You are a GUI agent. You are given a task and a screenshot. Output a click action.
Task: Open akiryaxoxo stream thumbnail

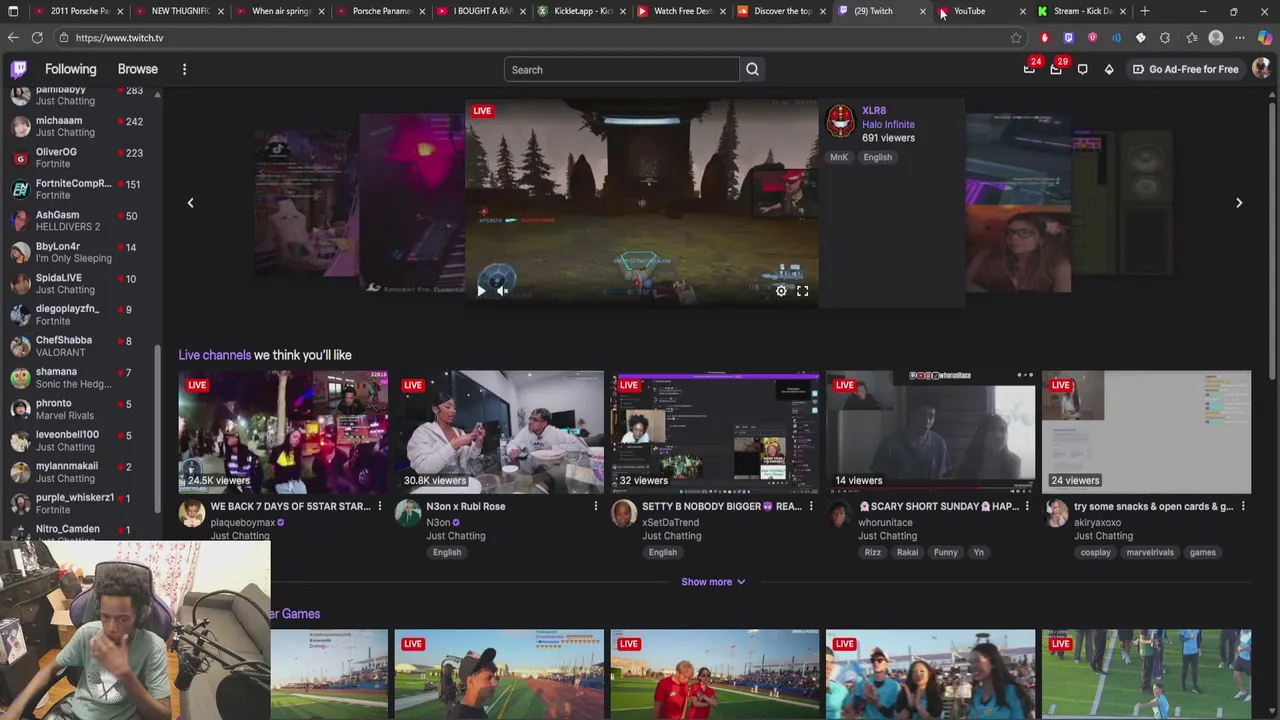tap(1147, 432)
